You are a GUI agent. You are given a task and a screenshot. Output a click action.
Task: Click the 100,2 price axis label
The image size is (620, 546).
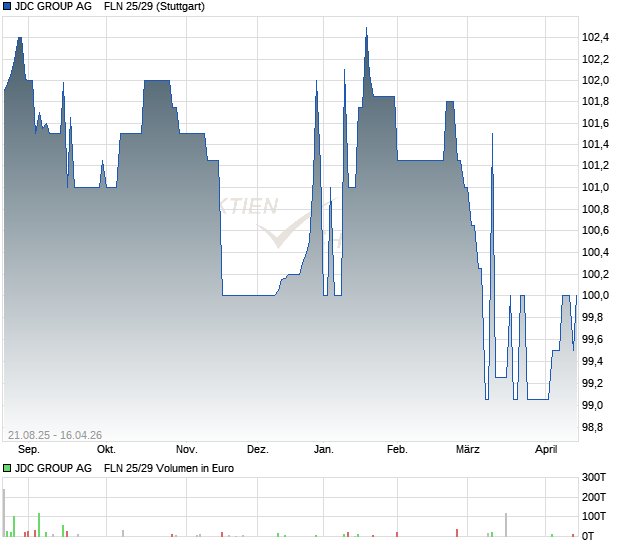pyautogui.click(x=595, y=274)
